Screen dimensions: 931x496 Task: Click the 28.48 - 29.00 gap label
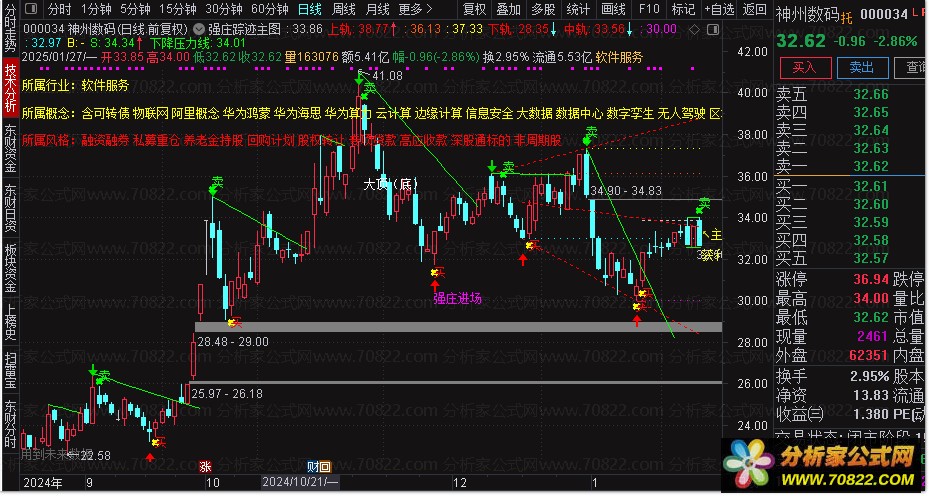tap(233, 342)
